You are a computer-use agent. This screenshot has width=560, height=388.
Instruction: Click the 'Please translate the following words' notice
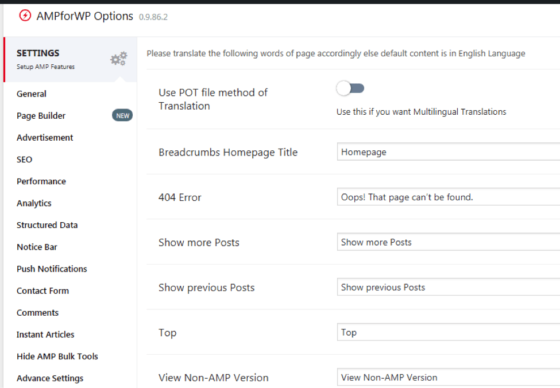(x=336, y=54)
